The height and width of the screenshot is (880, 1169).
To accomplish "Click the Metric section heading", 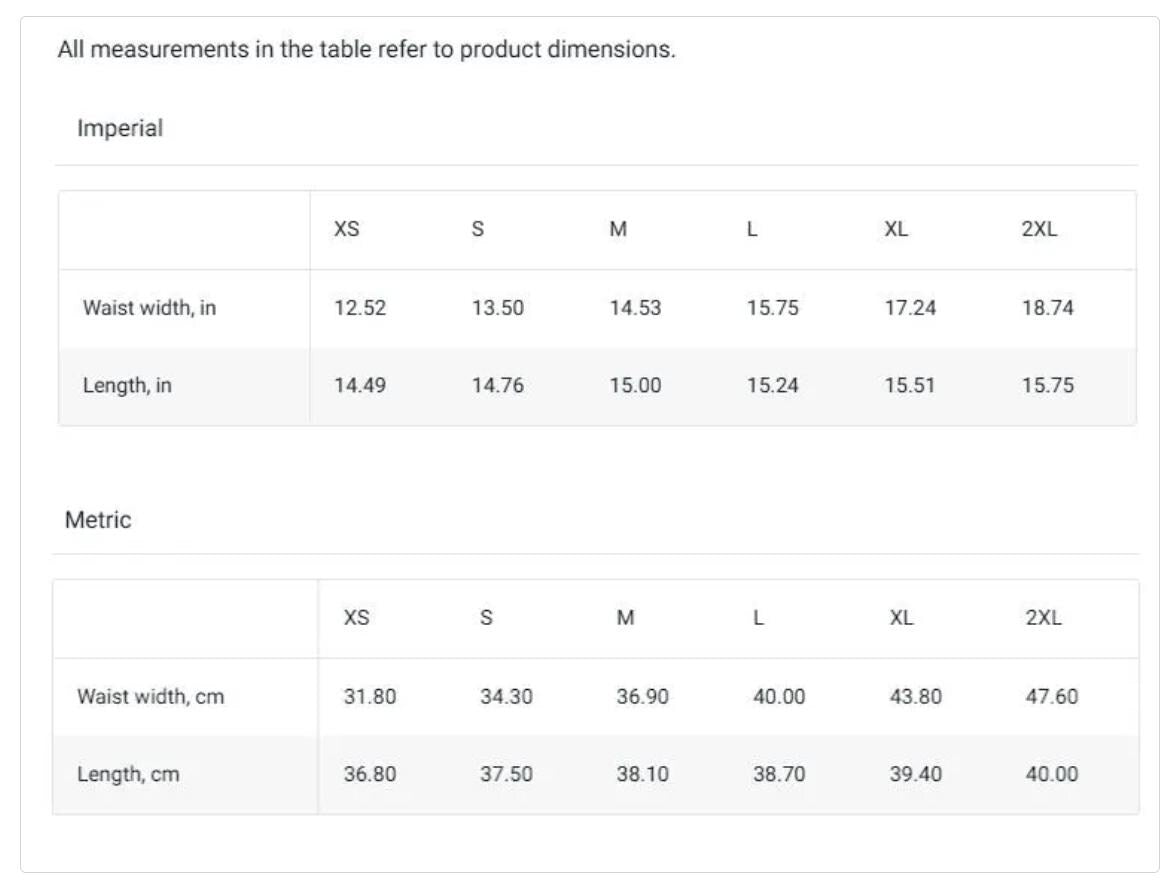I will pyautogui.click(x=98, y=520).
